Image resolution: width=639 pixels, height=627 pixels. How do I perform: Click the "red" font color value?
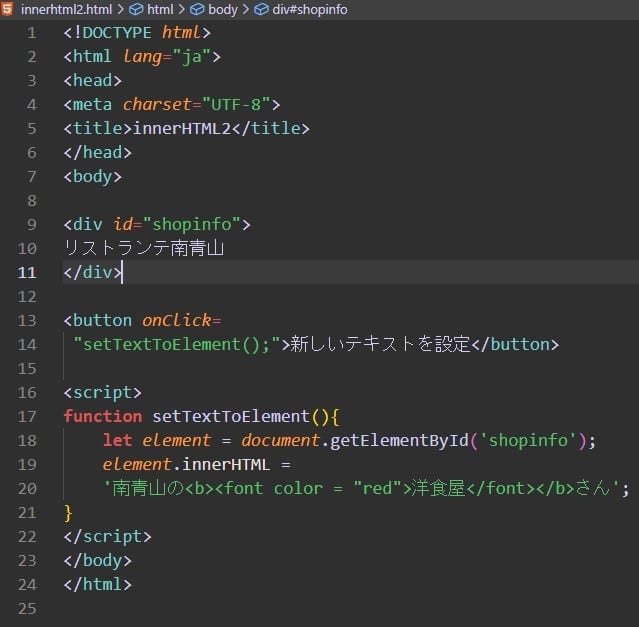(379, 488)
